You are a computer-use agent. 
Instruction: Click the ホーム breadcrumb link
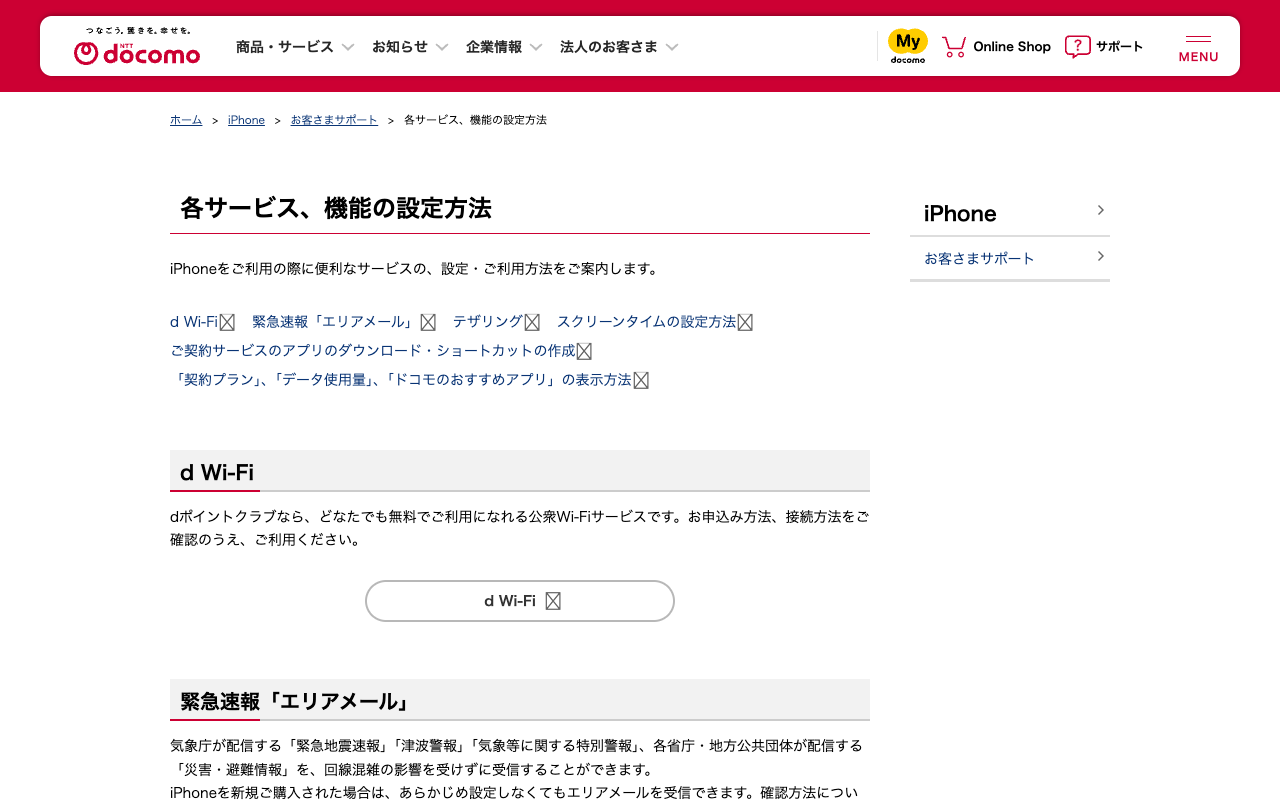[186, 120]
